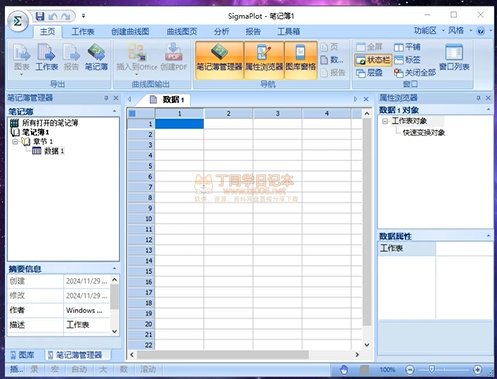The height and width of the screenshot is (379, 497).
Task: Toggle the 图库窗格 button
Action: pos(301,60)
